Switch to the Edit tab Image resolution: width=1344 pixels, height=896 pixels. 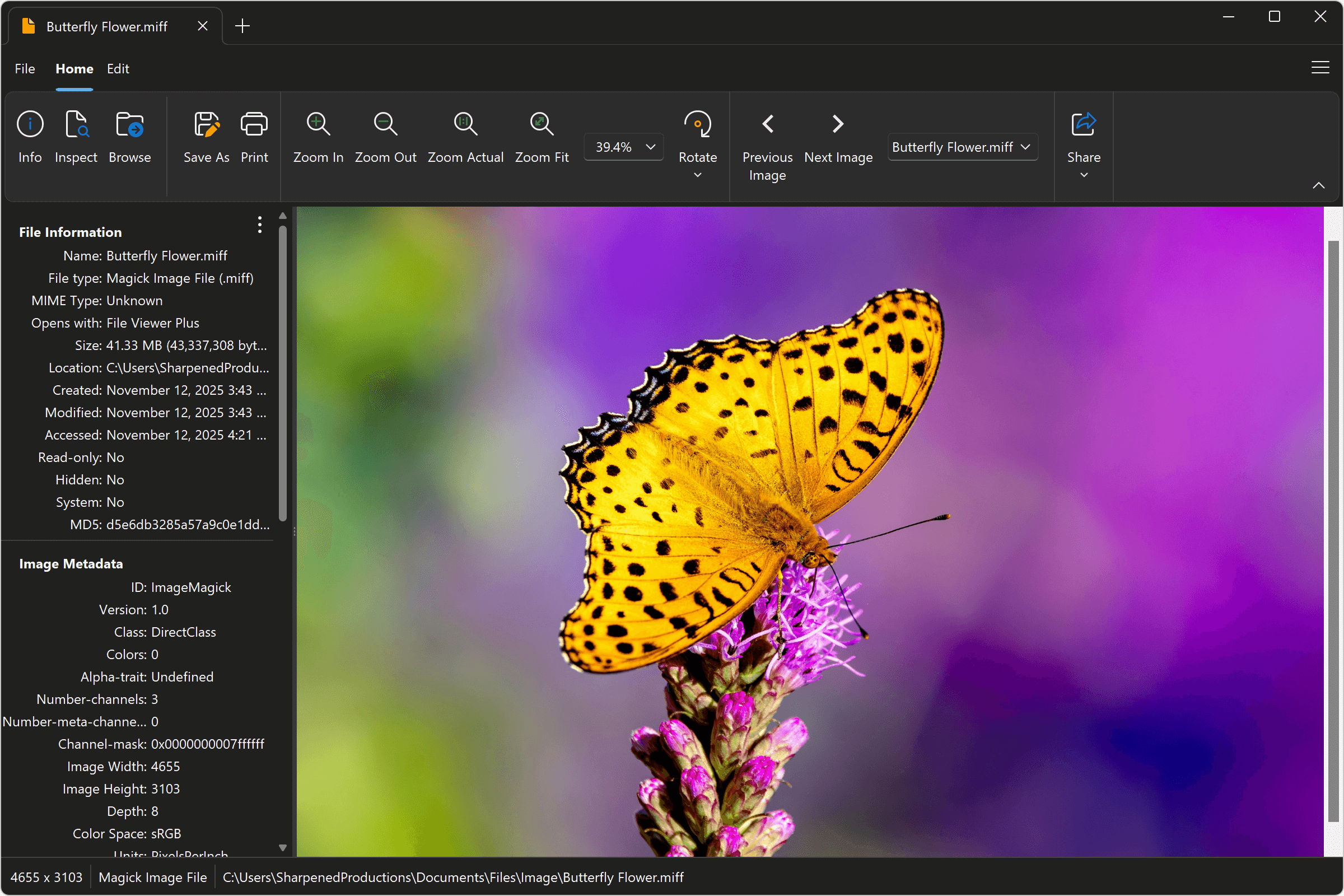tap(118, 68)
